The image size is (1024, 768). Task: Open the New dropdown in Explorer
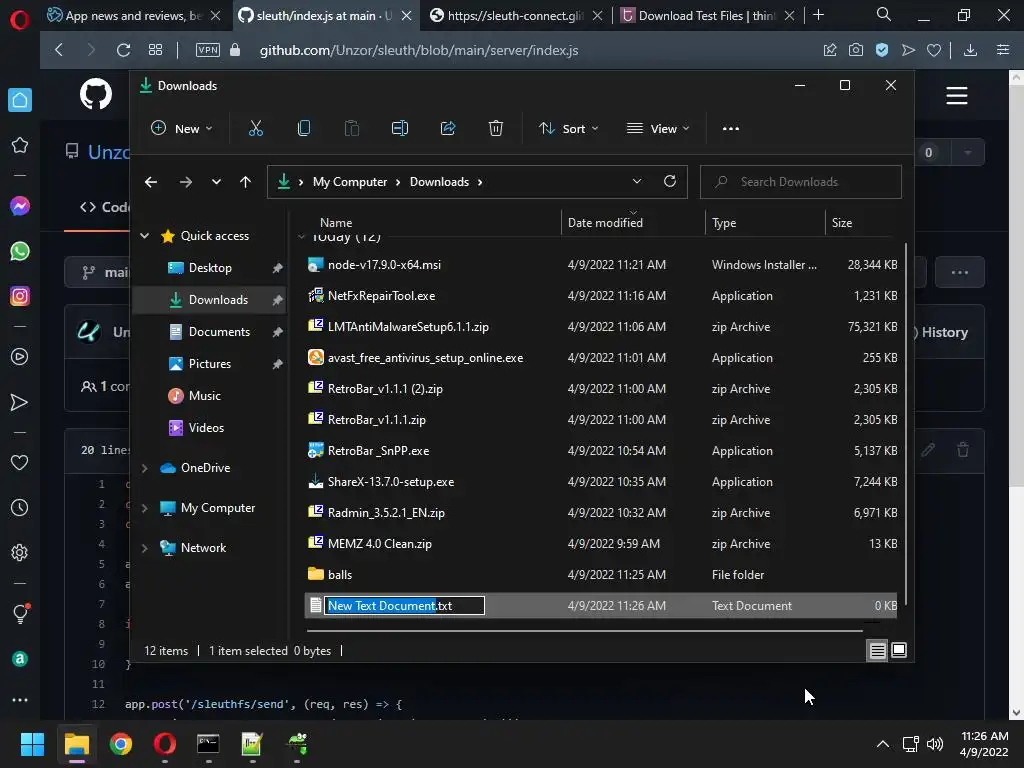pyautogui.click(x=182, y=129)
